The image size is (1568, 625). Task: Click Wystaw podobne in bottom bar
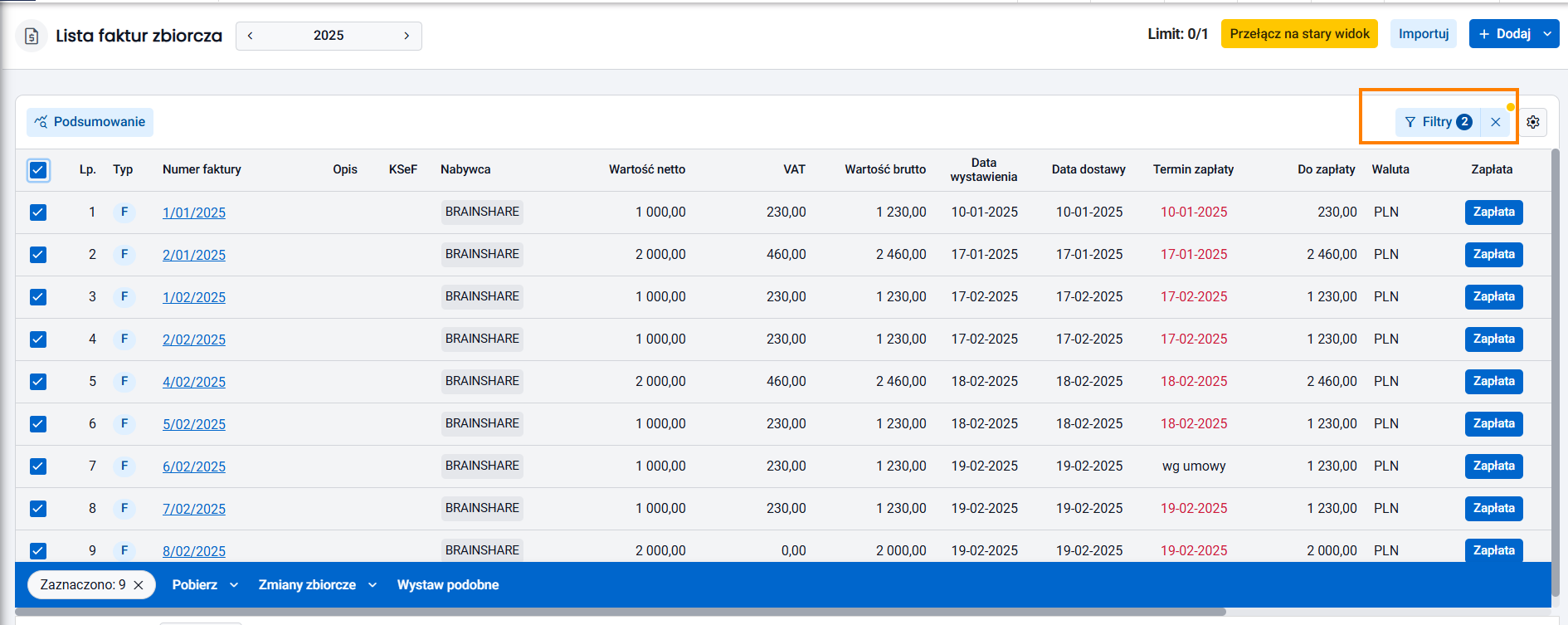click(448, 585)
